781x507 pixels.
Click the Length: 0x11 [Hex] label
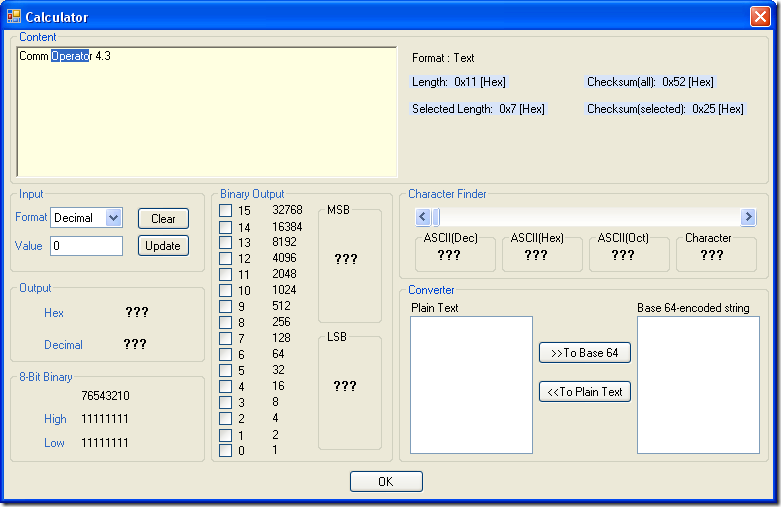(458, 82)
